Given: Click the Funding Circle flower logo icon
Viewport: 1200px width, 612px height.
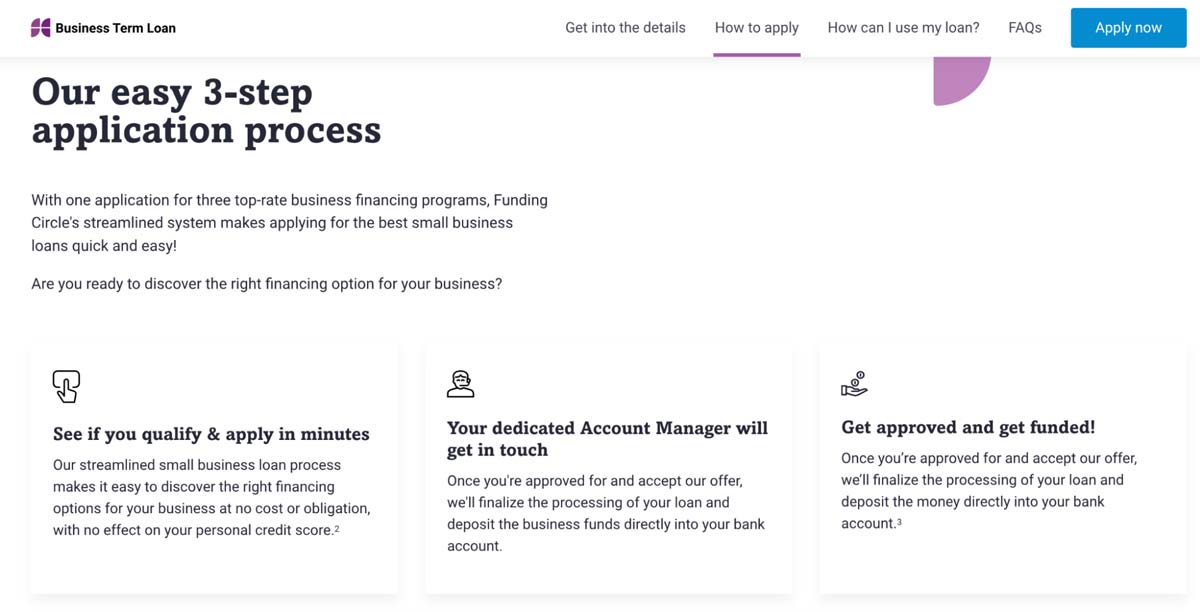Looking at the screenshot, I should pos(40,27).
